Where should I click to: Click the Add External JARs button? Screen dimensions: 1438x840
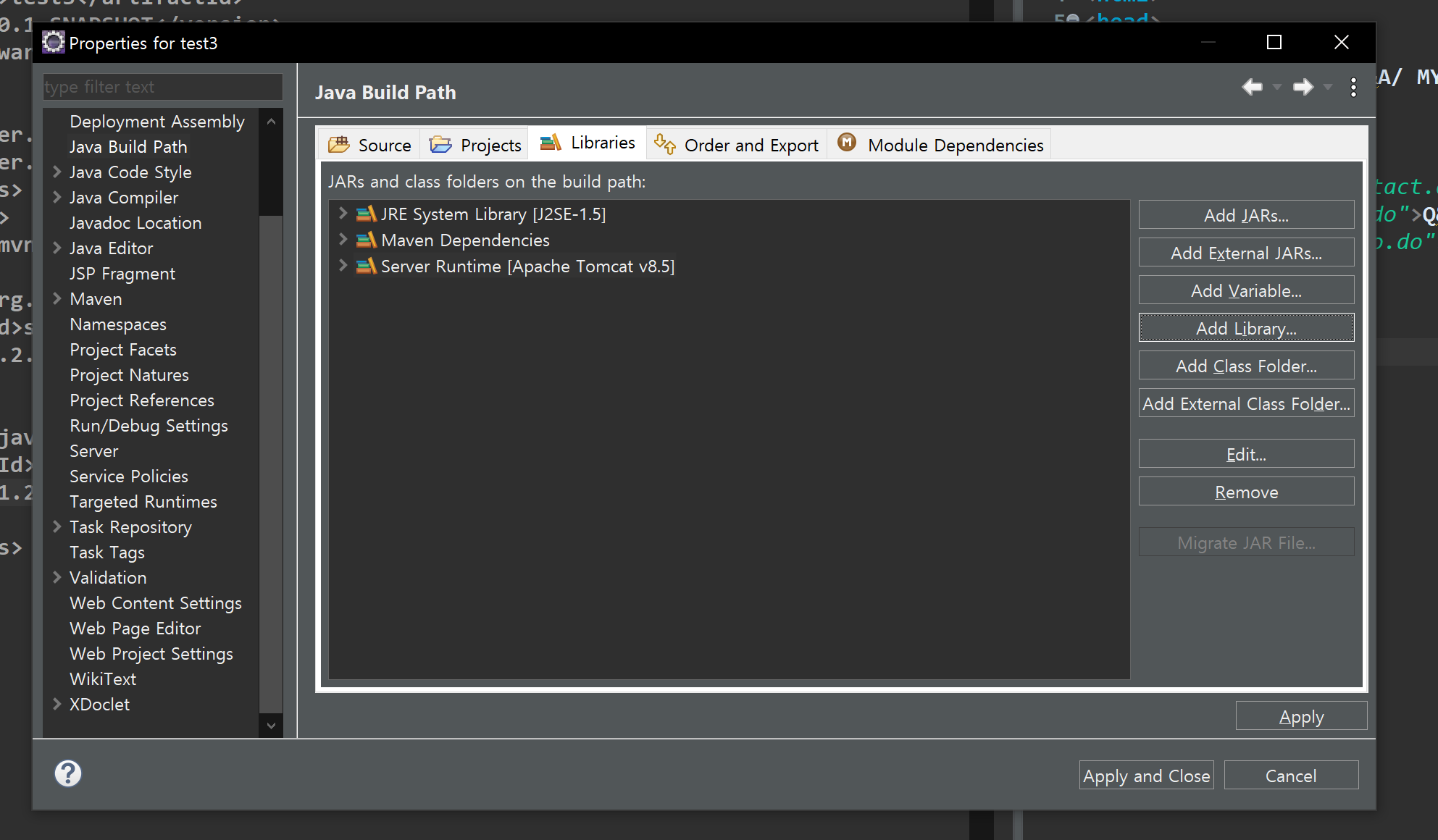pyautogui.click(x=1246, y=253)
